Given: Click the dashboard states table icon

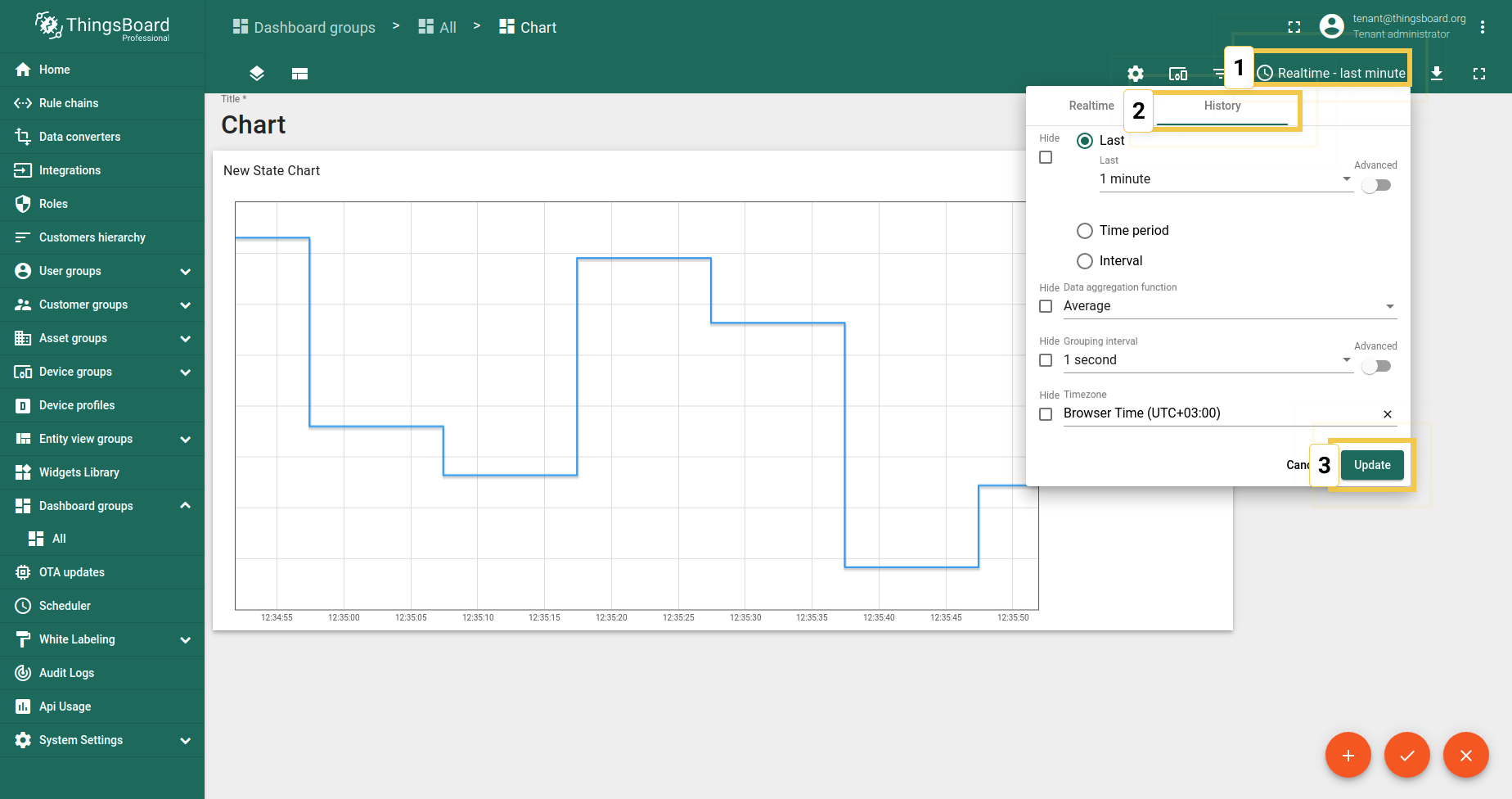Looking at the screenshot, I should [x=299, y=74].
